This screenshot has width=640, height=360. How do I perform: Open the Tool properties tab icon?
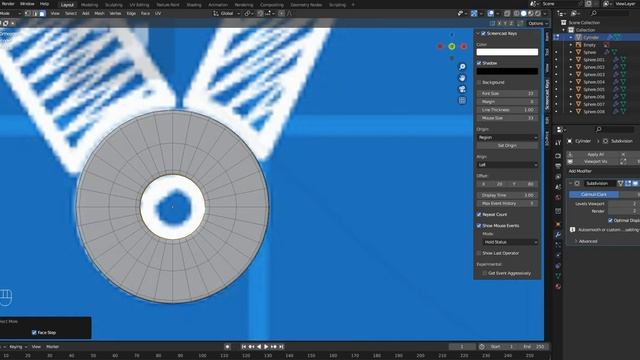[558, 143]
